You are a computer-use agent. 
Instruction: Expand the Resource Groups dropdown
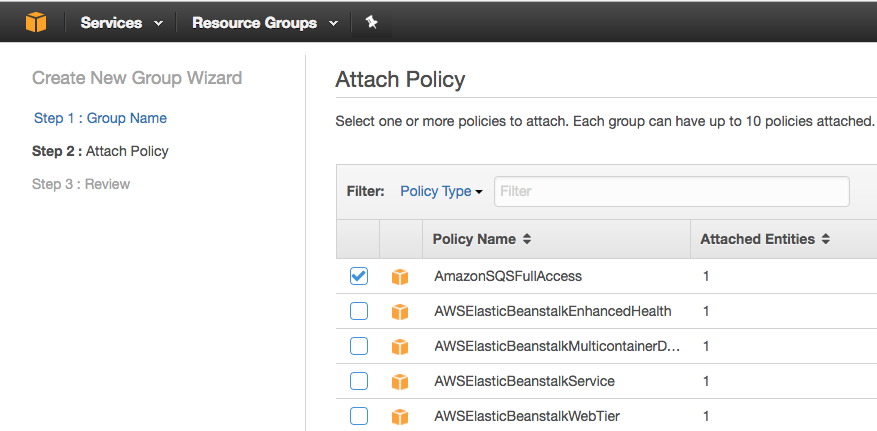point(264,22)
